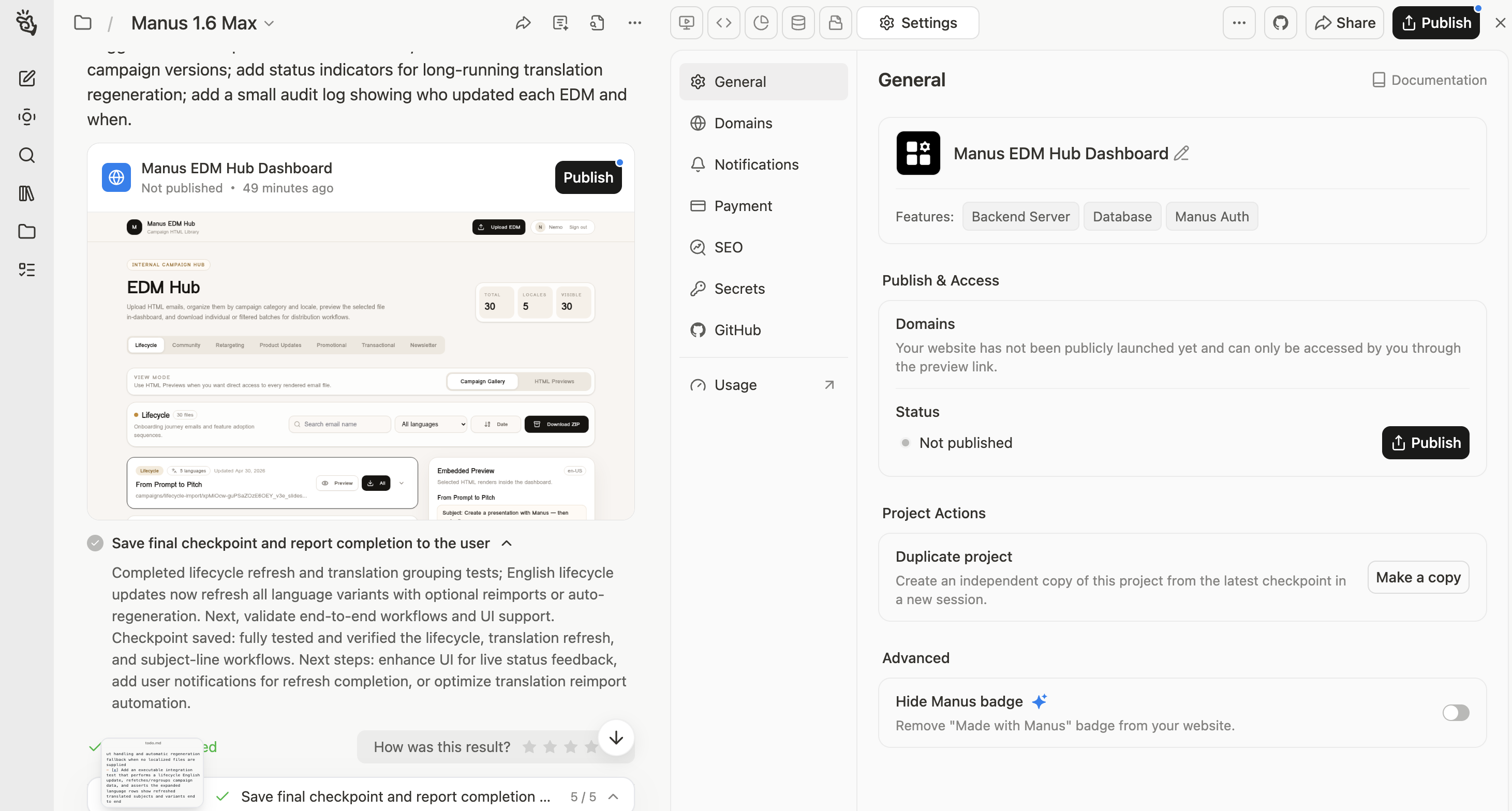Click the GitHub icon in top toolbar
The image size is (1512, 811).
coord(1280,23)
